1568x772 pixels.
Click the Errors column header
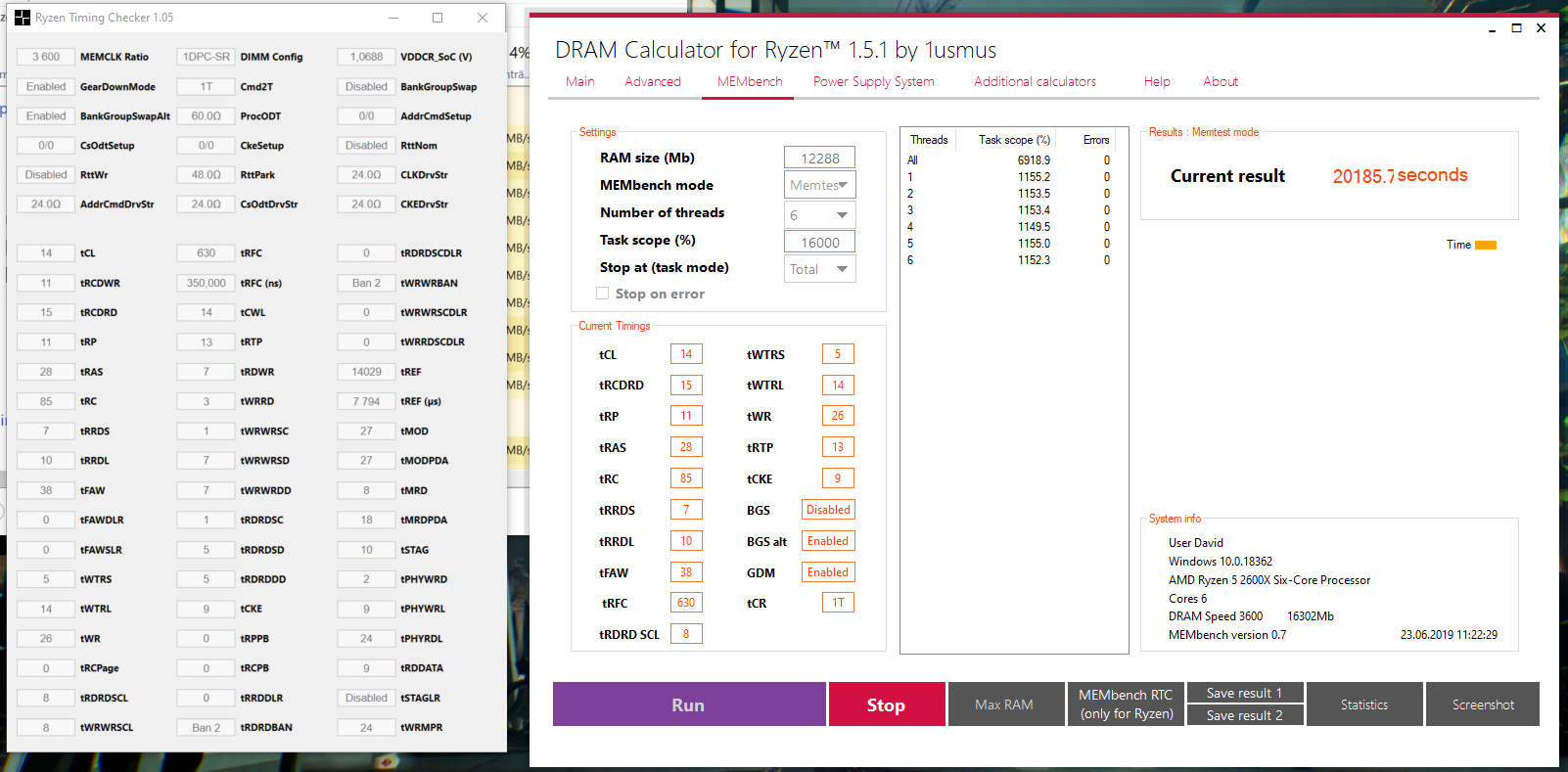coord(1096,140)
